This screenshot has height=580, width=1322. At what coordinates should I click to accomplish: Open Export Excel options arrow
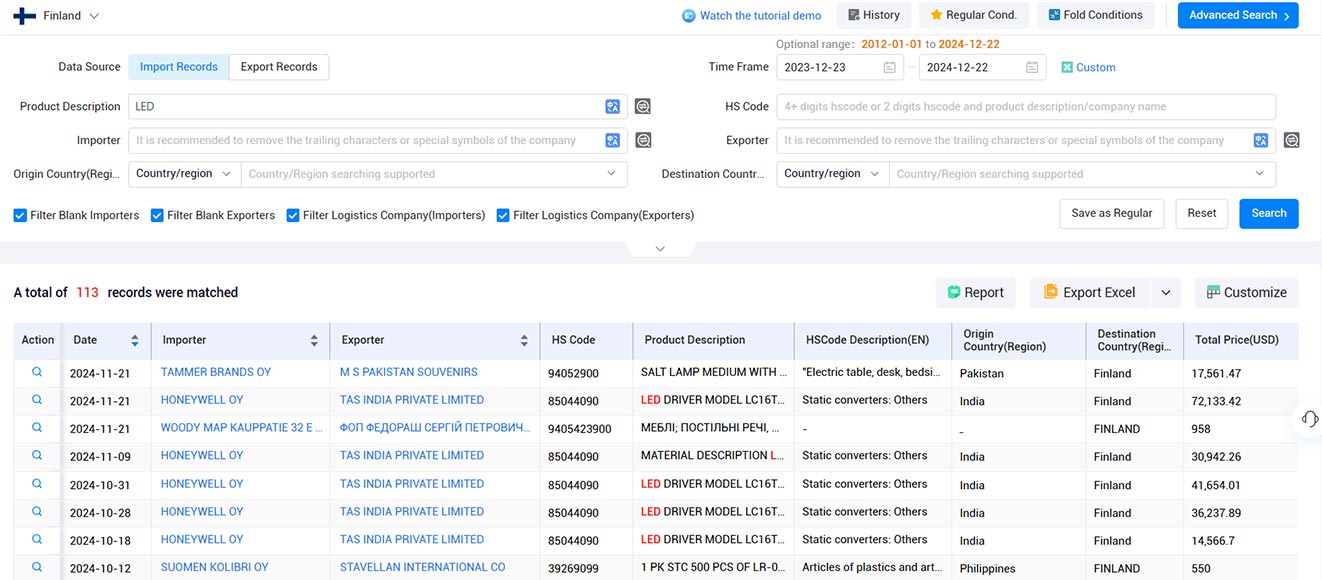pos(1165,293)
